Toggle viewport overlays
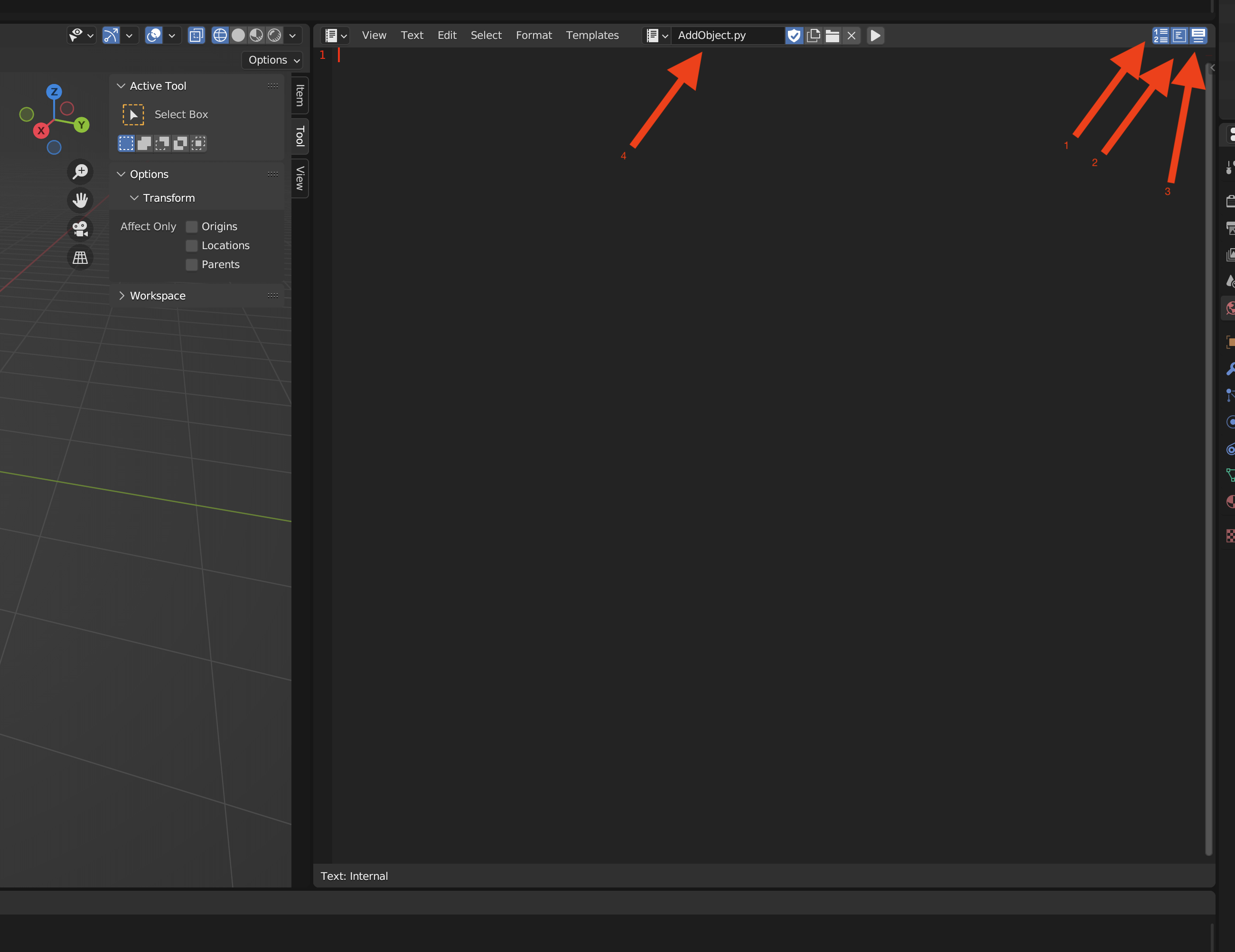This screenshot has width=1235, height=952. pyautogui.click(x=153, y=36)
